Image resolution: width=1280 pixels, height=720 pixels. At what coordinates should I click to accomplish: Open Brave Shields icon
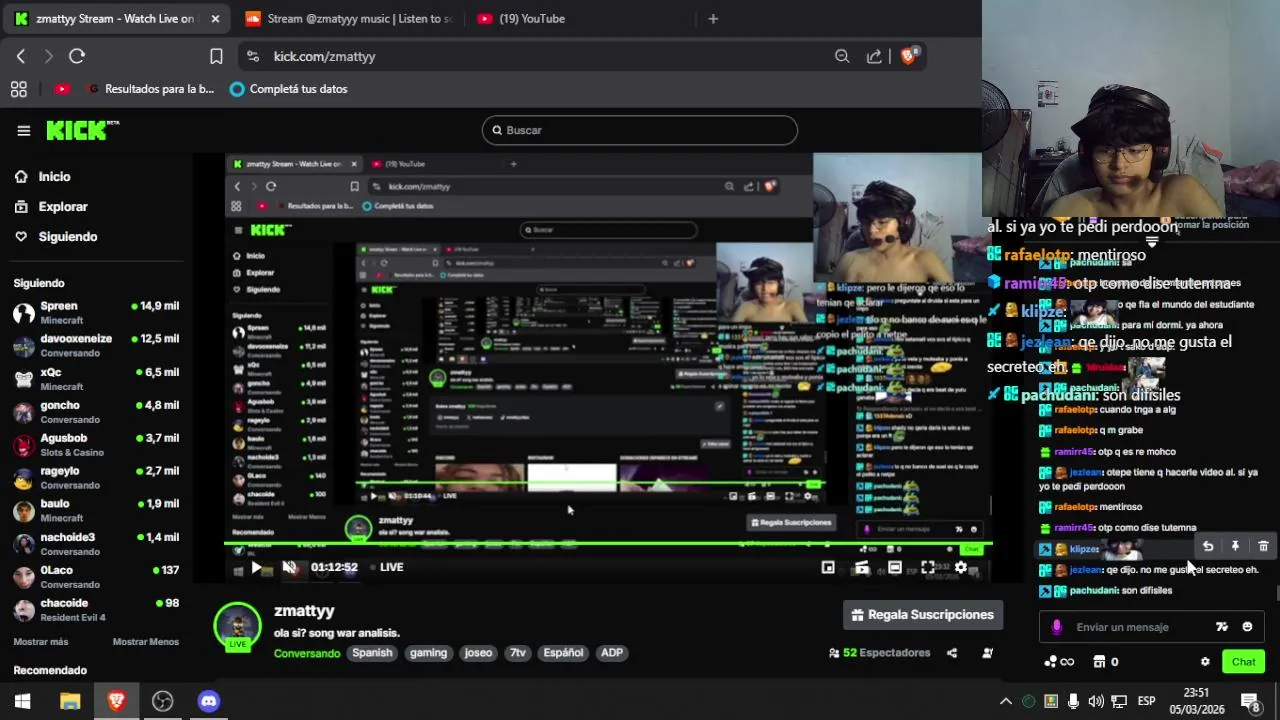pos(908,56)
